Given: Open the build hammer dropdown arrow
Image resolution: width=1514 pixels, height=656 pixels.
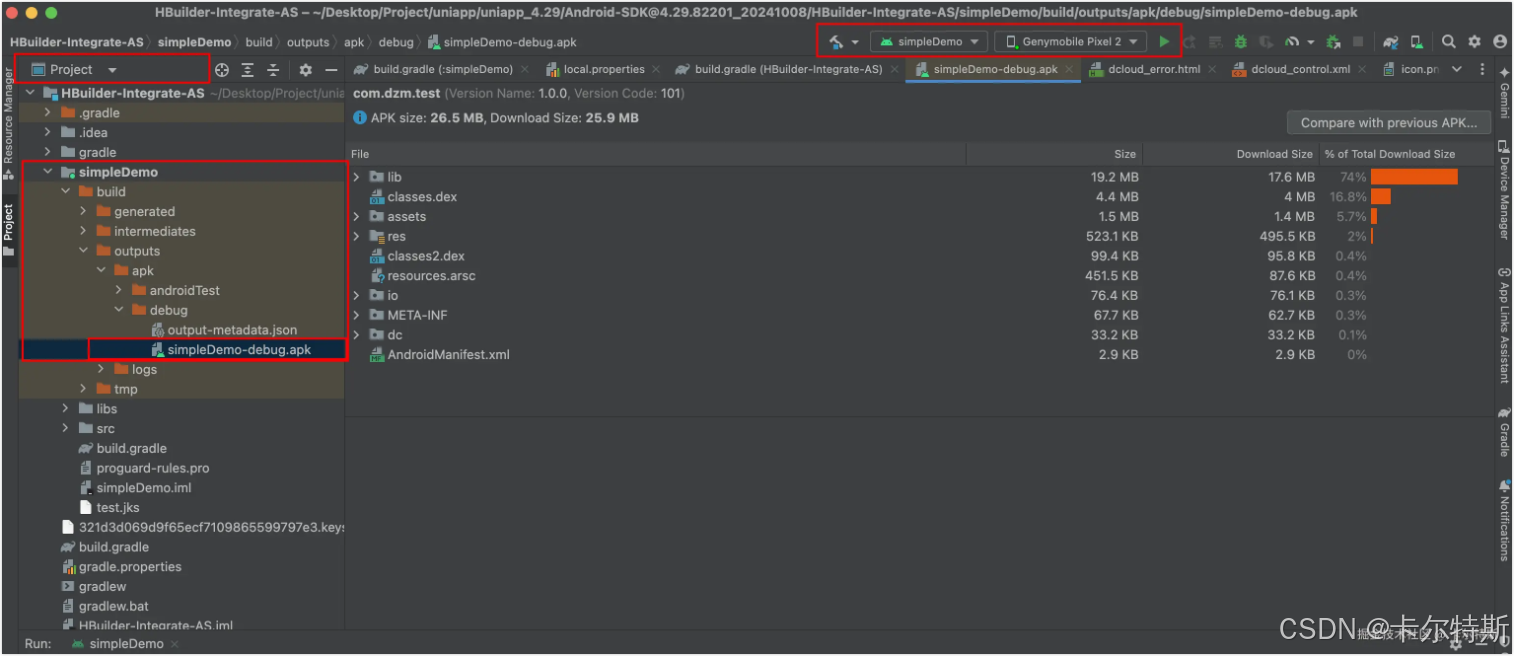Looking at the screenshot, I should 855,42.
